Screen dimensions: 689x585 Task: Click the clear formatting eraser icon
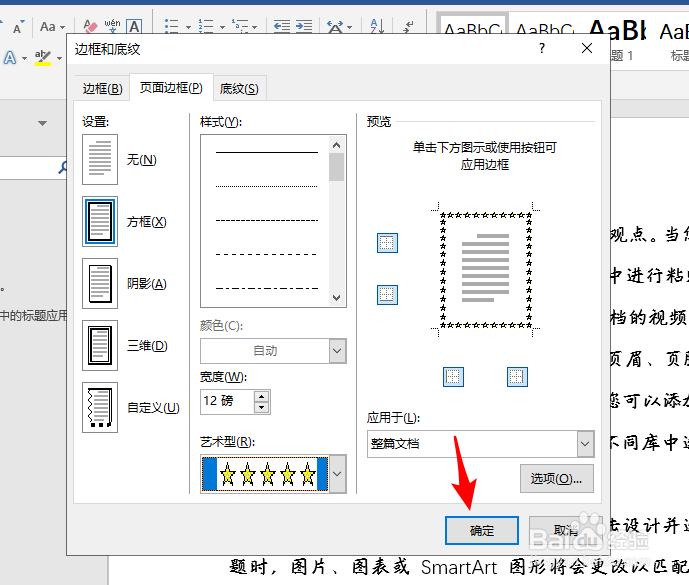[x=90, y=27]
